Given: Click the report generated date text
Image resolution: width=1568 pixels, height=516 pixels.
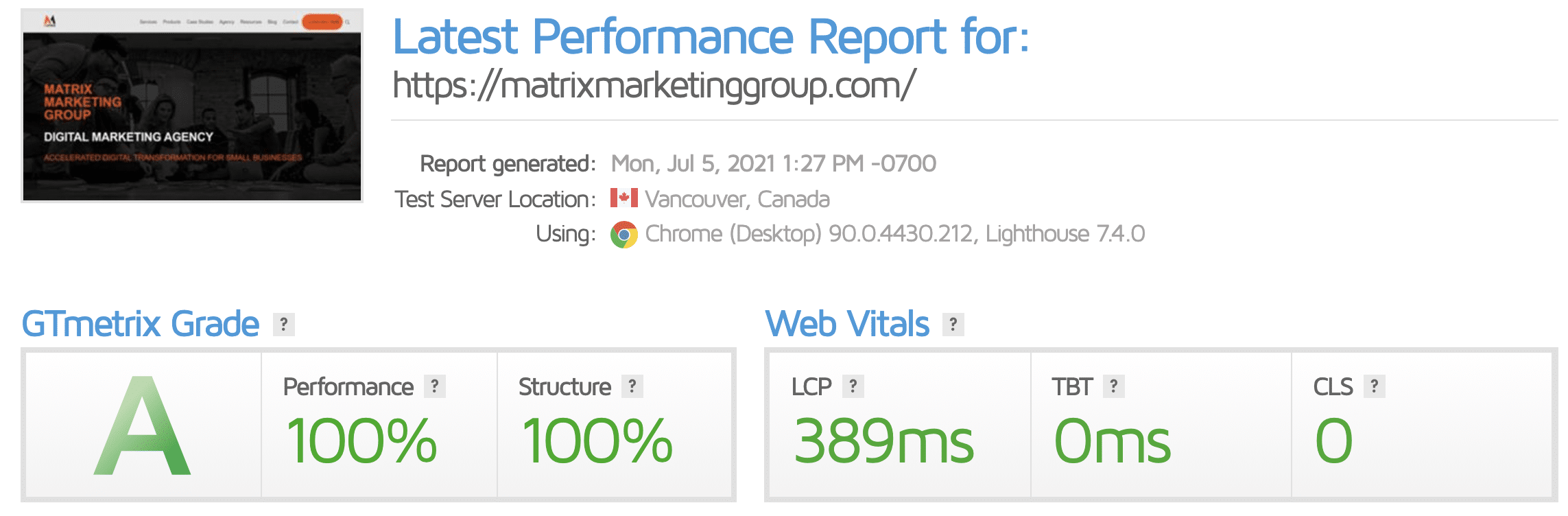Looking at the screenshot, I should click(774, 164).
